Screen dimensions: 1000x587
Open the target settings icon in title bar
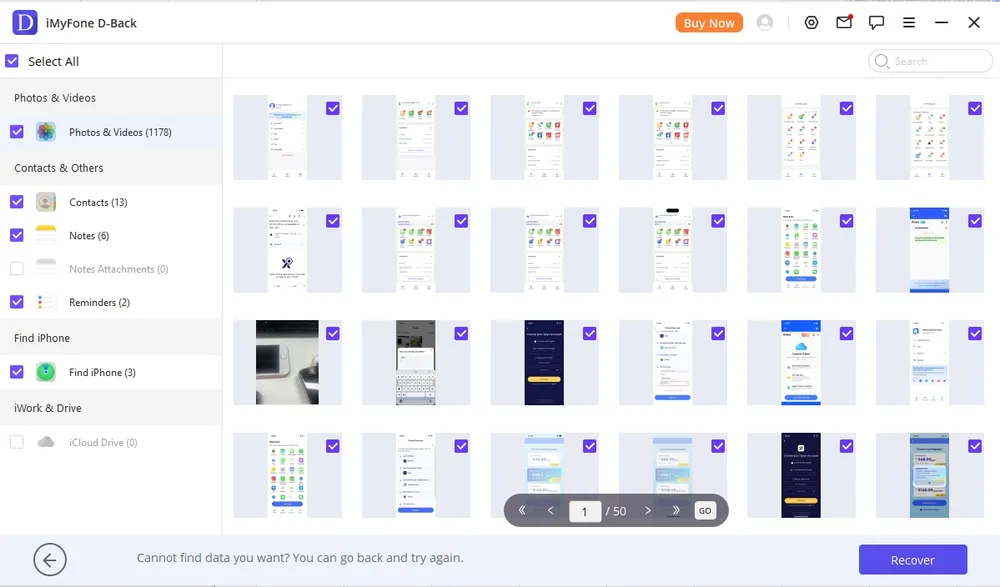[811, 23]
